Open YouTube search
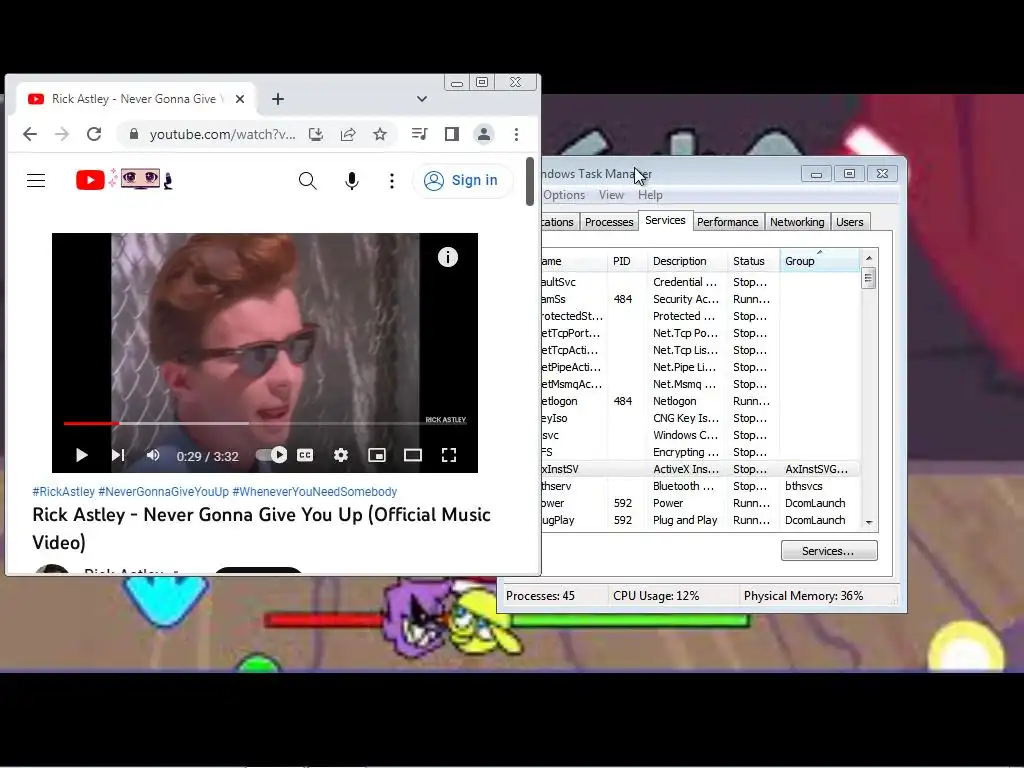1024x768 pixels. [x=308, y=181]
